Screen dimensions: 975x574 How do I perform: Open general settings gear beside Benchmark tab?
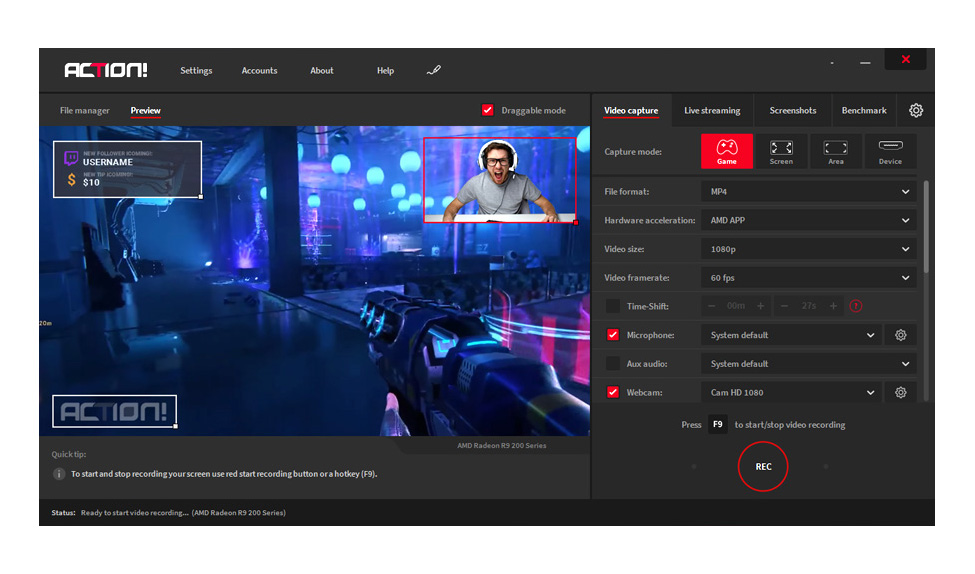916,110
